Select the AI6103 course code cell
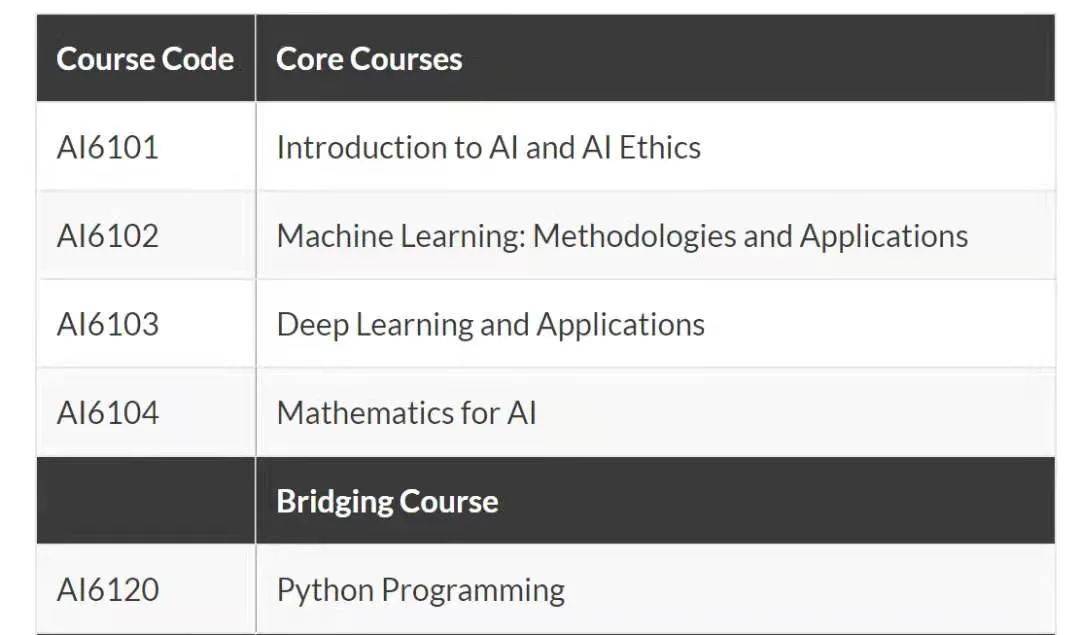Image resolution: width=1080 pixels, height=635 pixels. tap(108, 324)
